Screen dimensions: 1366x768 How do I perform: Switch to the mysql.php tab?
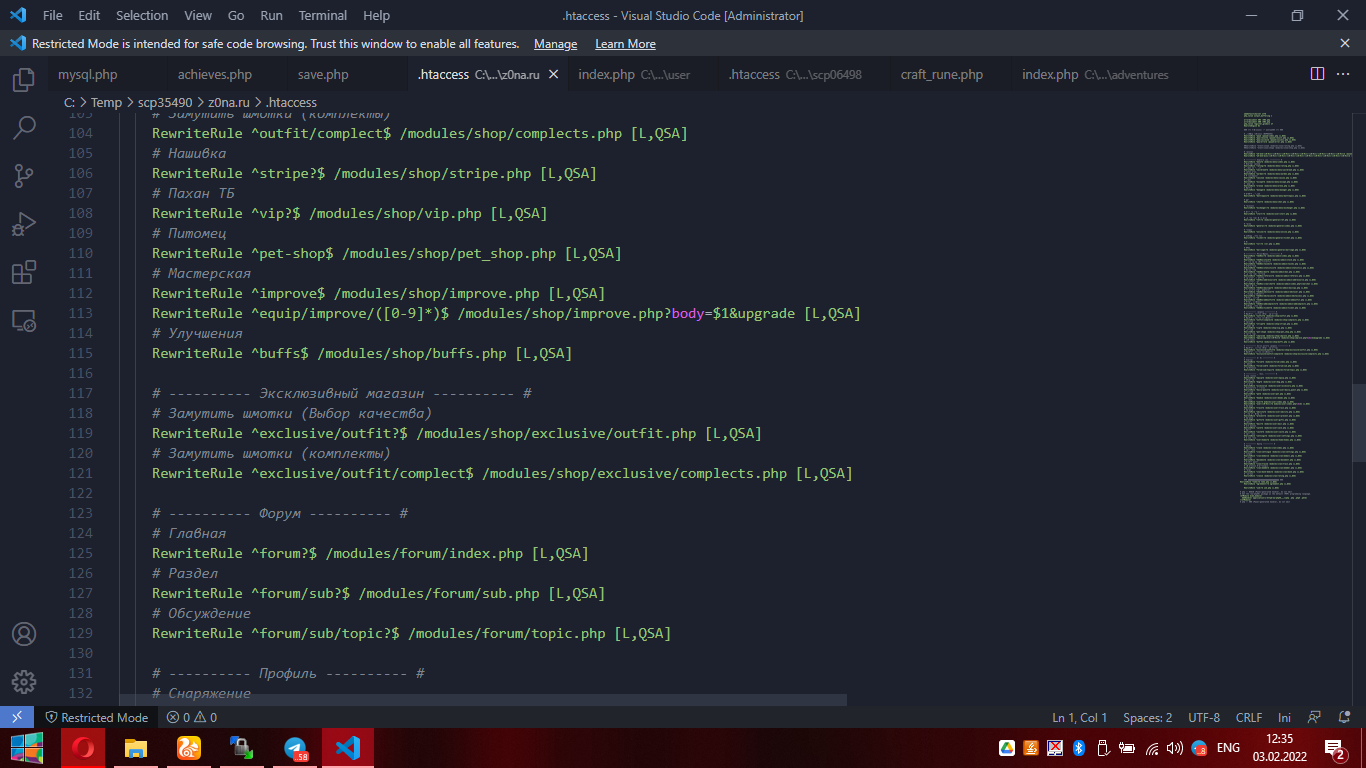(87, 75)
